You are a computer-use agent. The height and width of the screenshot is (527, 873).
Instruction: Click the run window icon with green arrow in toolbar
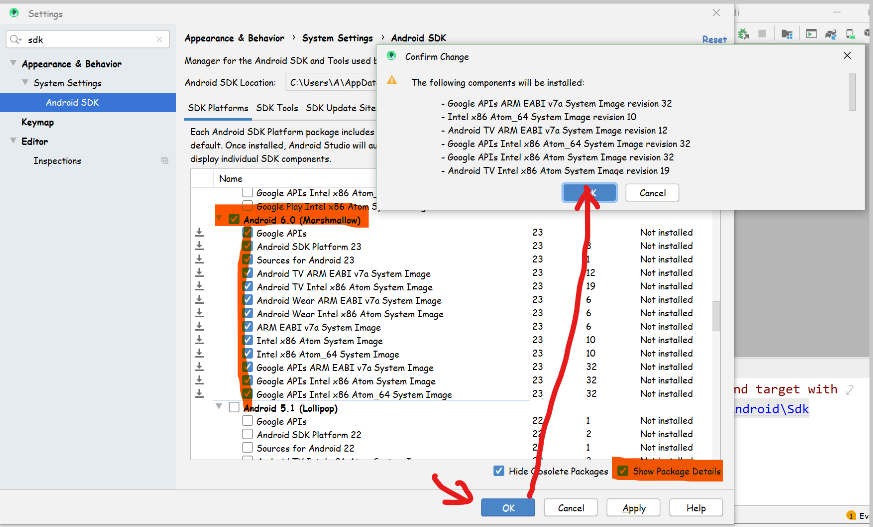pos(811,34)
